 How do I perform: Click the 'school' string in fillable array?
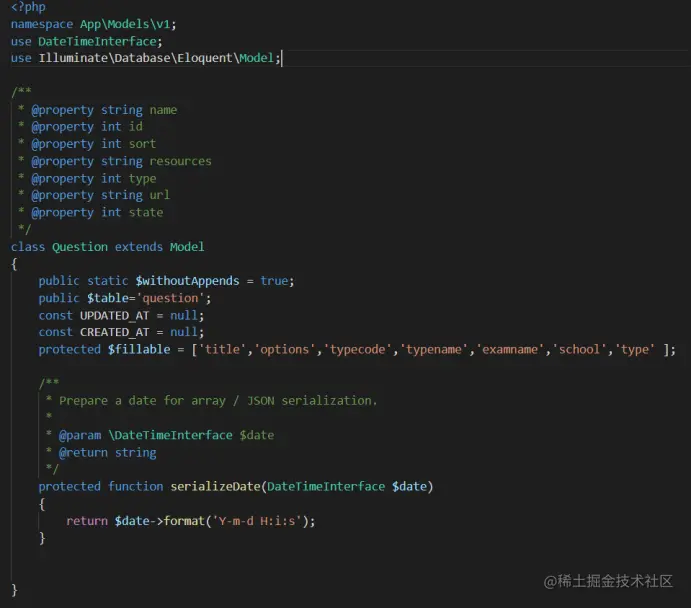point(579,349)
